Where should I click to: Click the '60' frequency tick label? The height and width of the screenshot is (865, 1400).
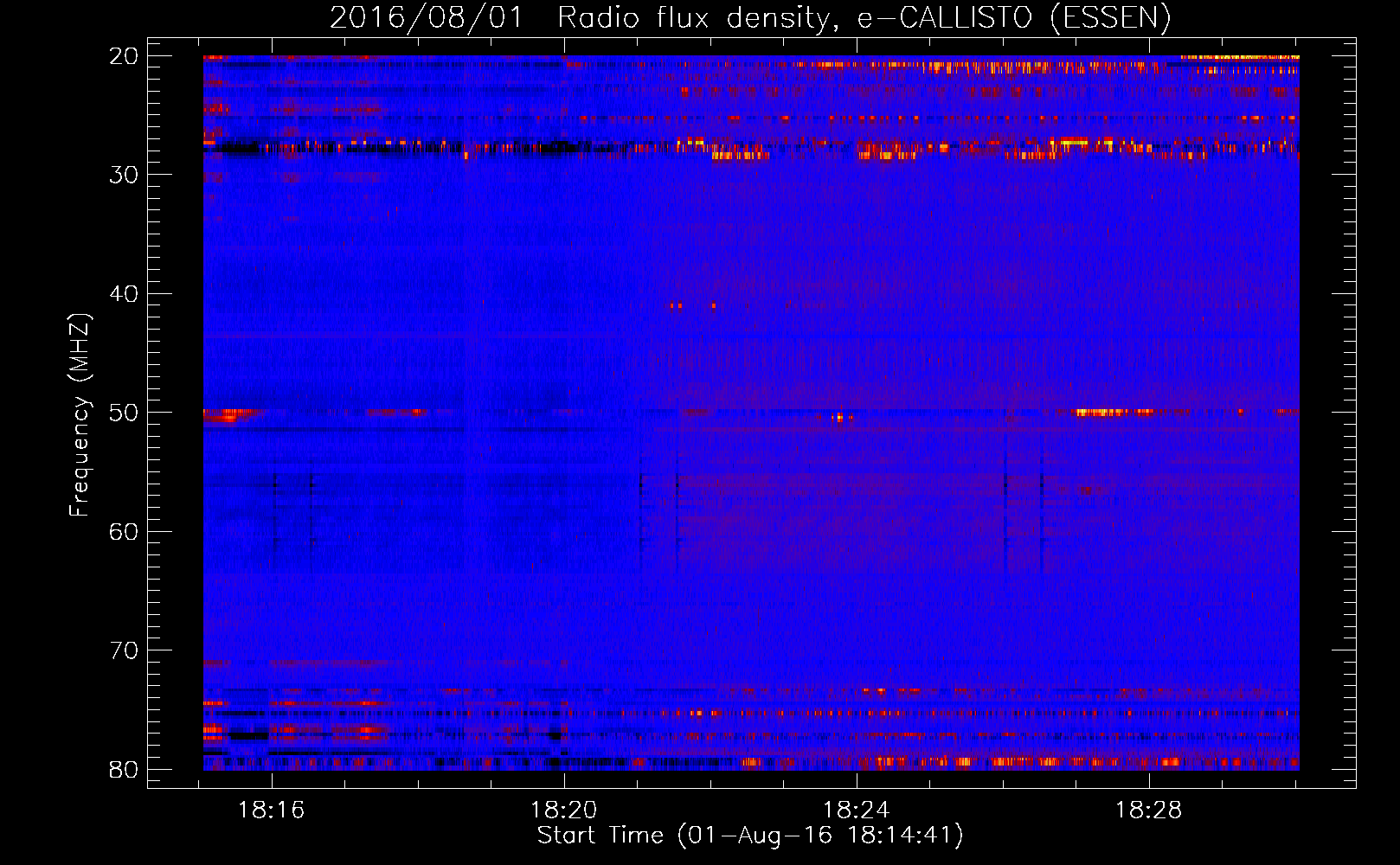pos(124,531)
